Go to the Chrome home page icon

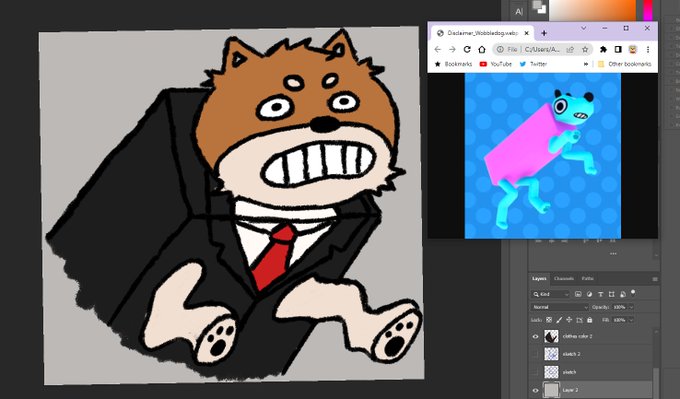point(481,49)
